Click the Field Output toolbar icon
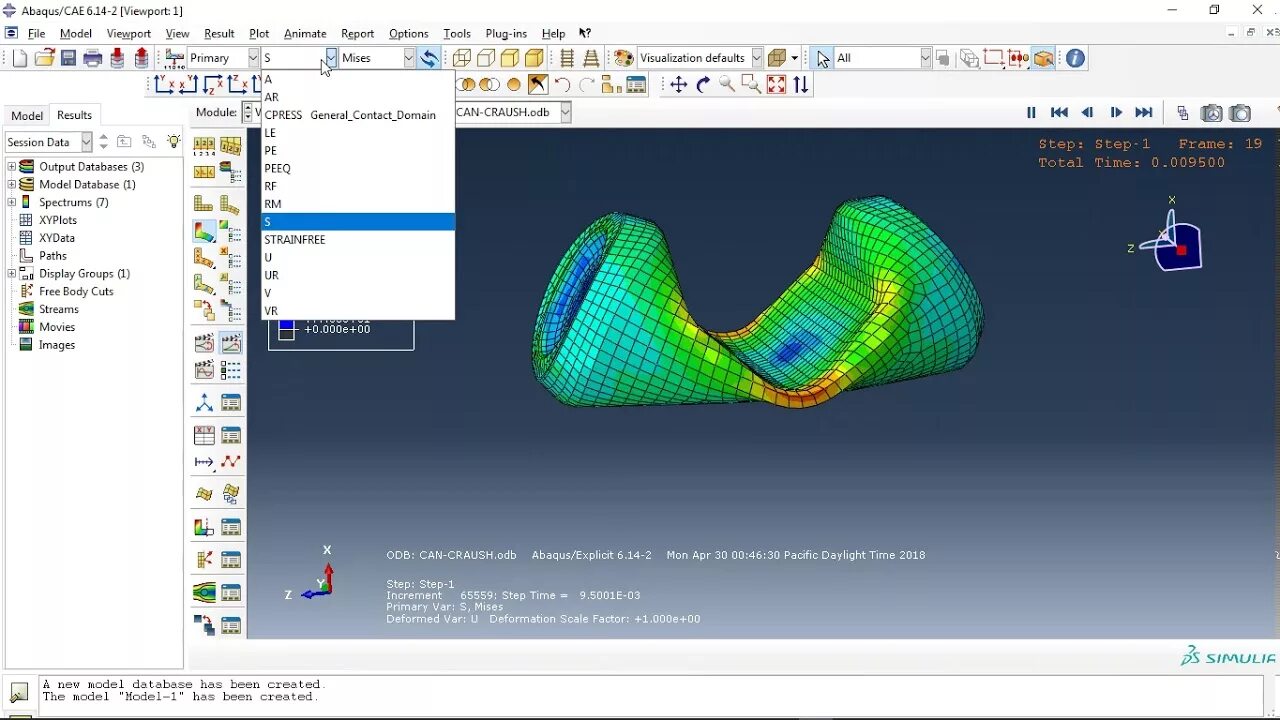The image size is (1280, 720). click(175, 58)
